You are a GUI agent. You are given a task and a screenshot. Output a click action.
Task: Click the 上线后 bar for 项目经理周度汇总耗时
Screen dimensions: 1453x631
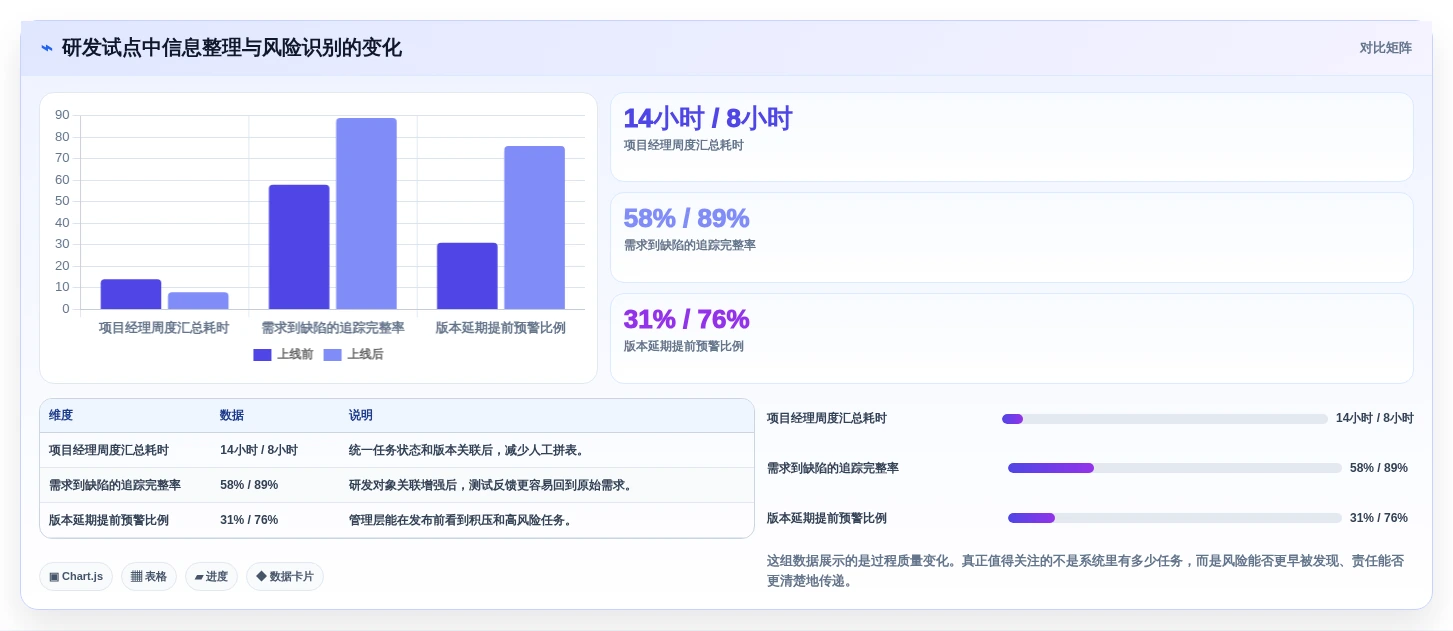tap(198, 300)
